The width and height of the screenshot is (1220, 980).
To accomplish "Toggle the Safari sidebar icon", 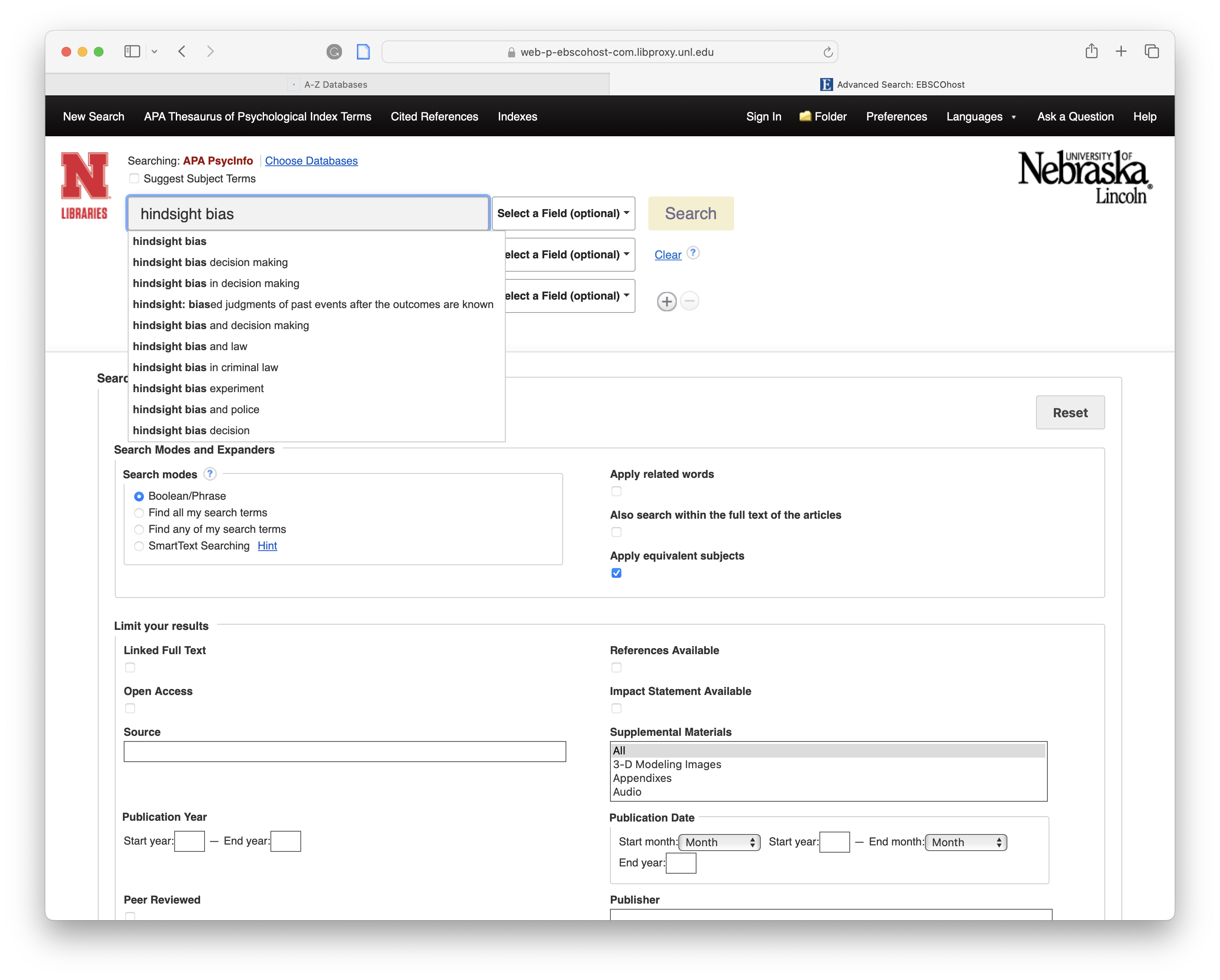I will (x=132, y=51).
